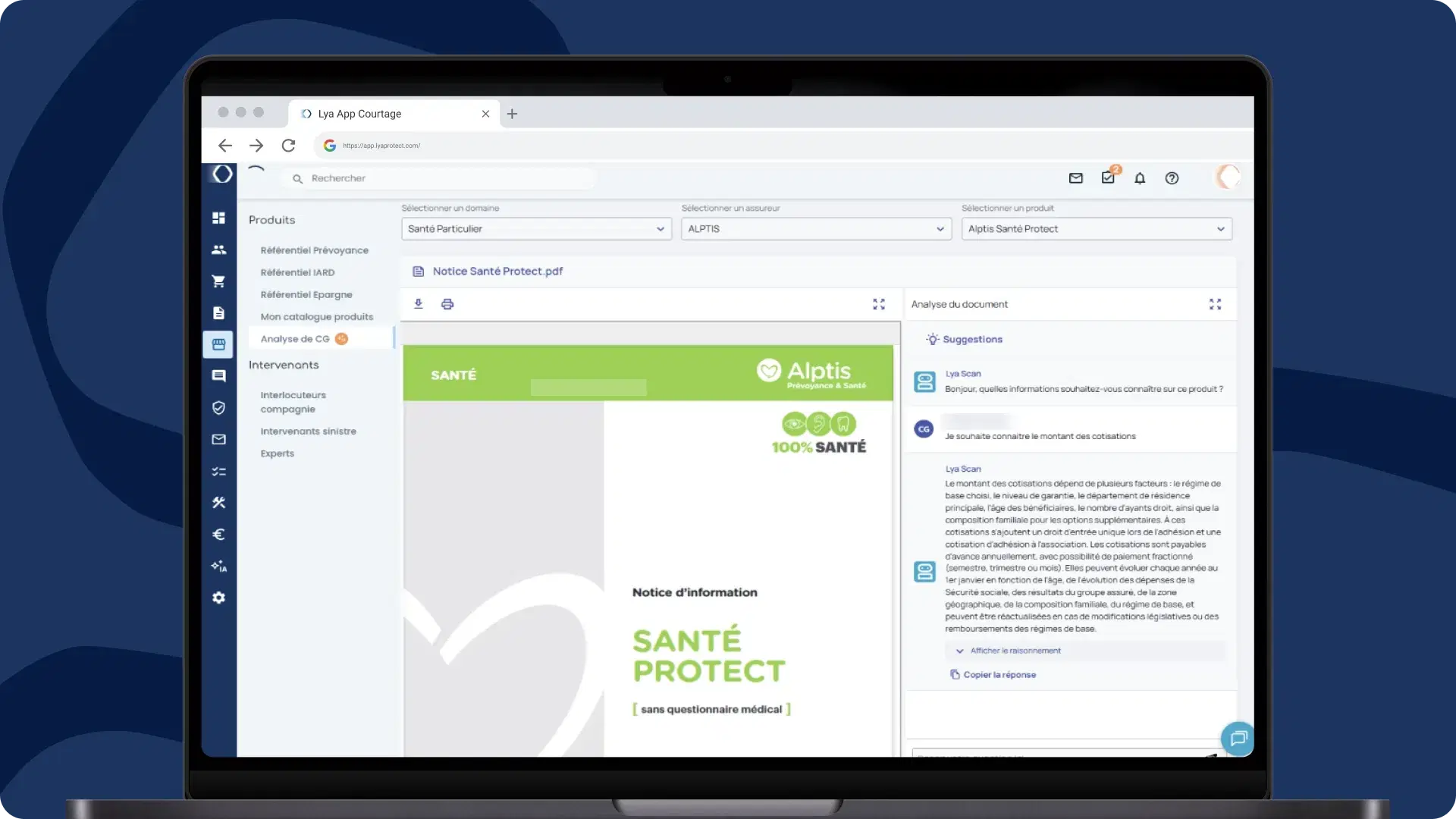Image resolution: width=1456 pixels, height=819 pixels.
Task: Open the shopping cart icon in sidebar
Action: [x=218, y=281]
